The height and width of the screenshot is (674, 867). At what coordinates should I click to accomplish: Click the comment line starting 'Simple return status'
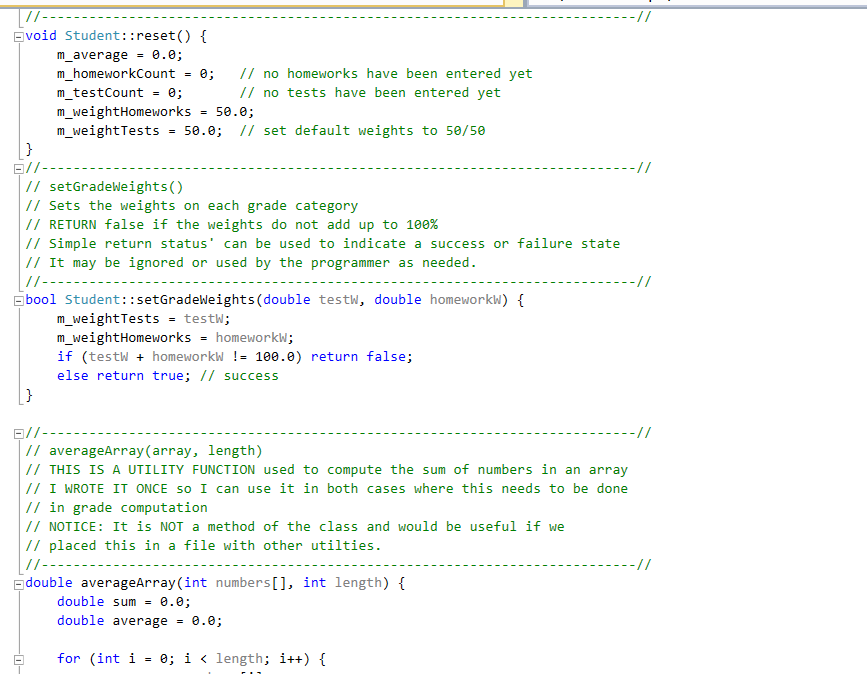323,243
